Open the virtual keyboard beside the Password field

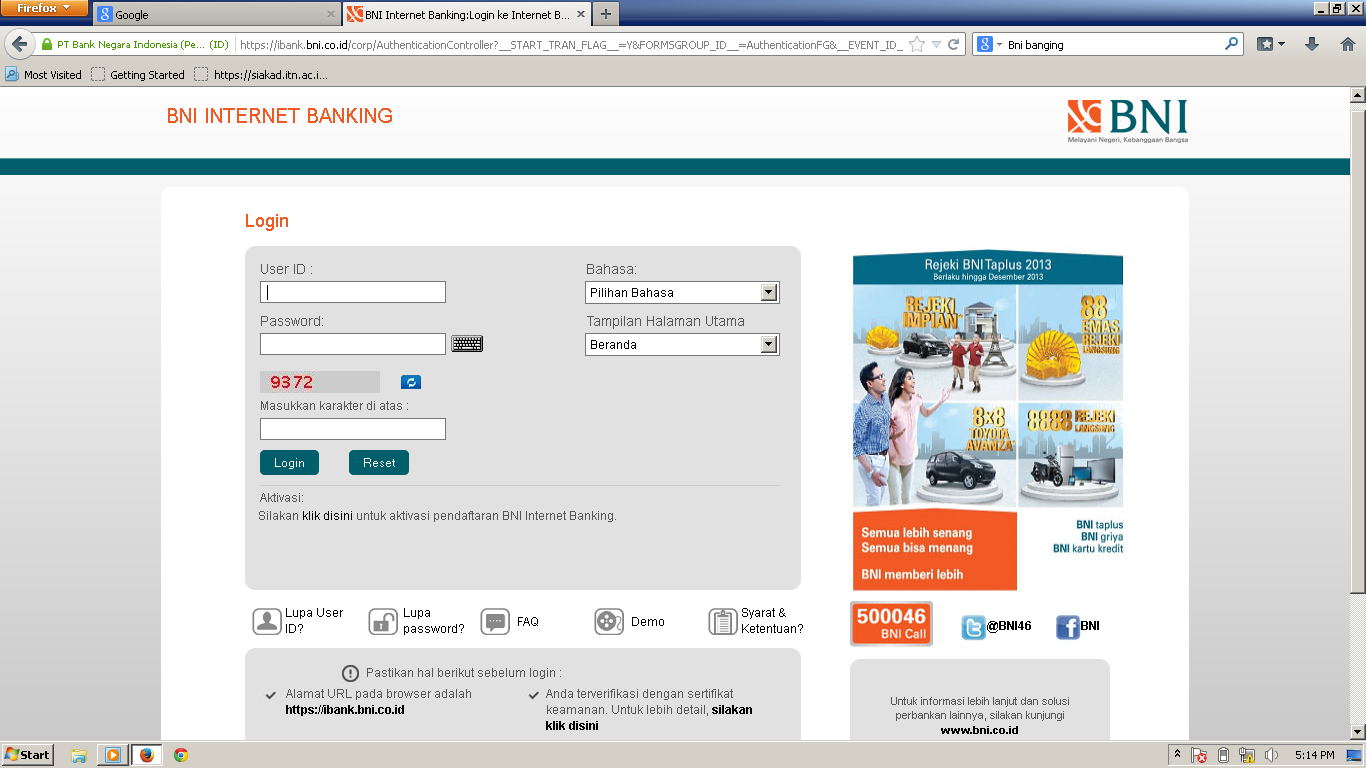tap(467, 344)
